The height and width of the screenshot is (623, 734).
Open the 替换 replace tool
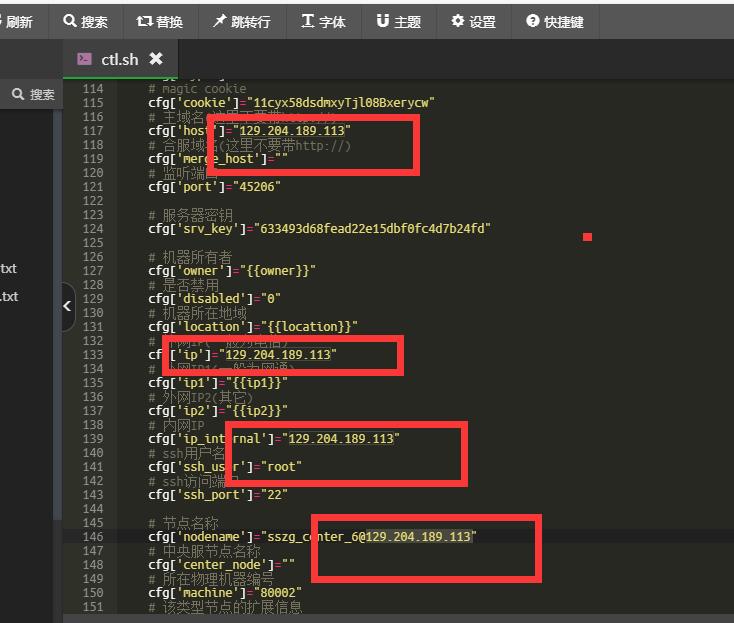pyautogui.click(x=159, y=21)
